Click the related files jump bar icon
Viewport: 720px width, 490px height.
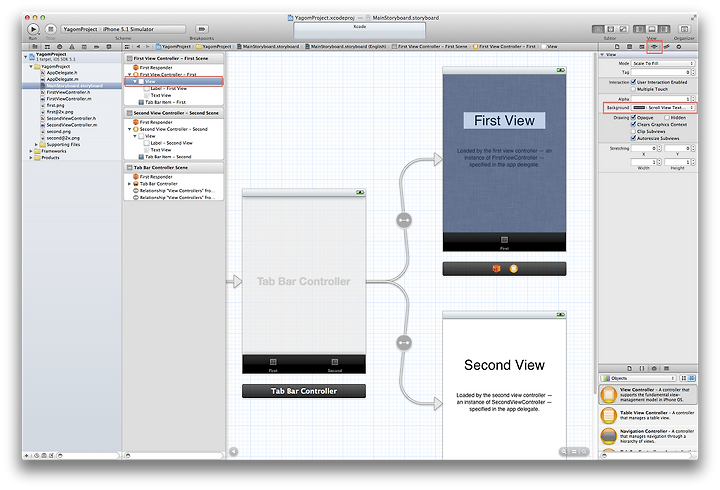pyautogui.click(x=127, y=46)
